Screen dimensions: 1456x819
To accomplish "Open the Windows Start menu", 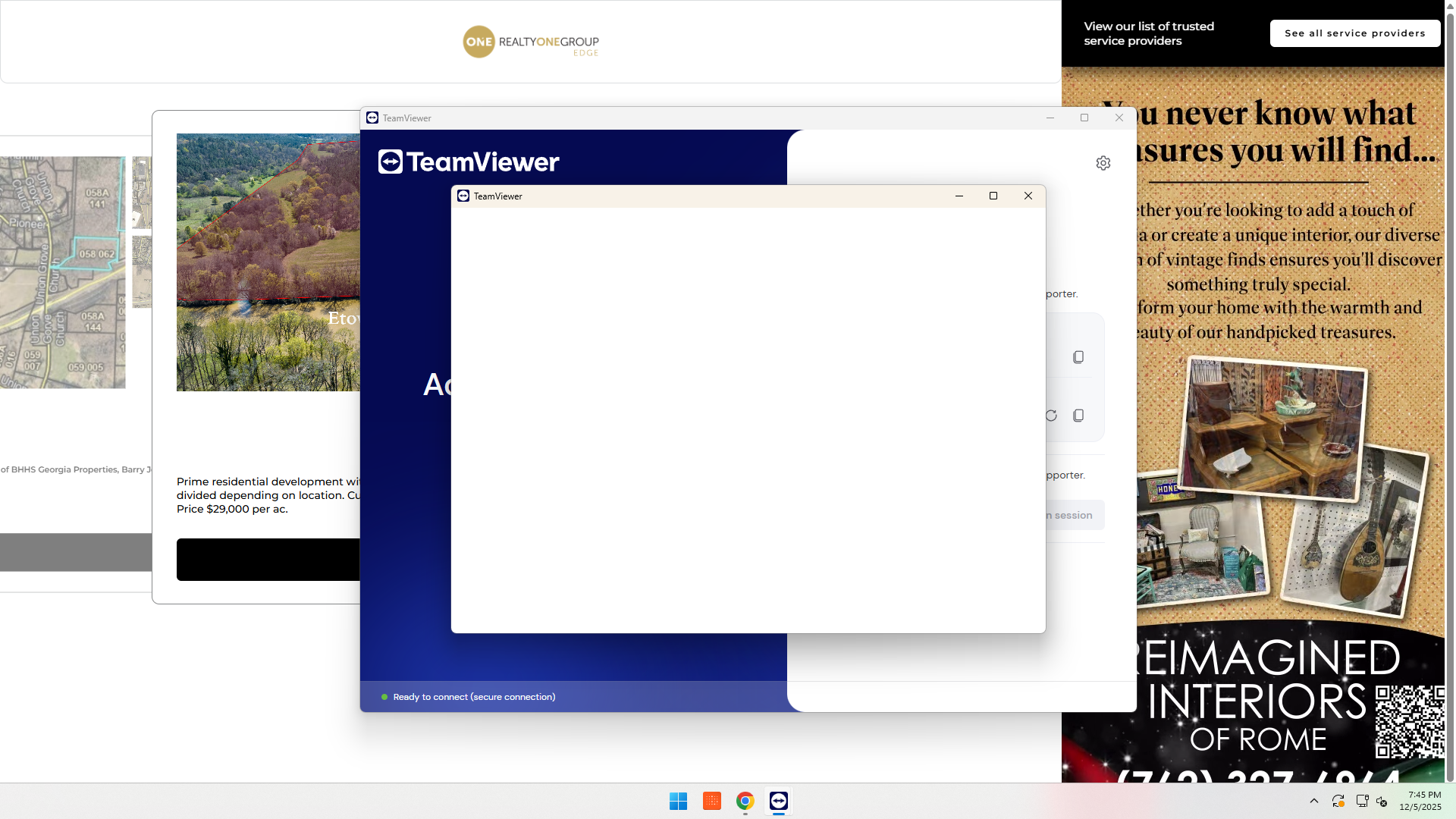I will click(x=678, y=801).
